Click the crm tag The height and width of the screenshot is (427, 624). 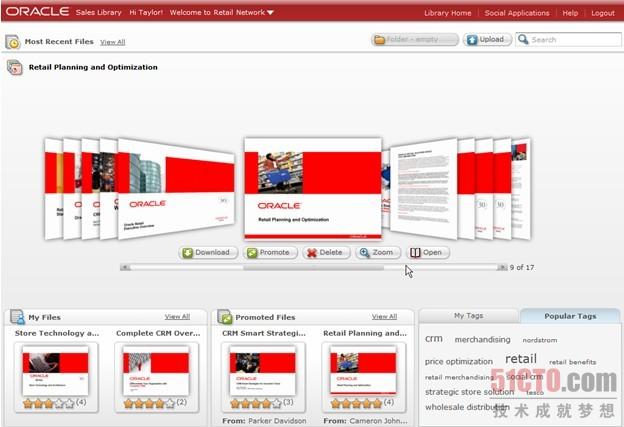[434, 339]
